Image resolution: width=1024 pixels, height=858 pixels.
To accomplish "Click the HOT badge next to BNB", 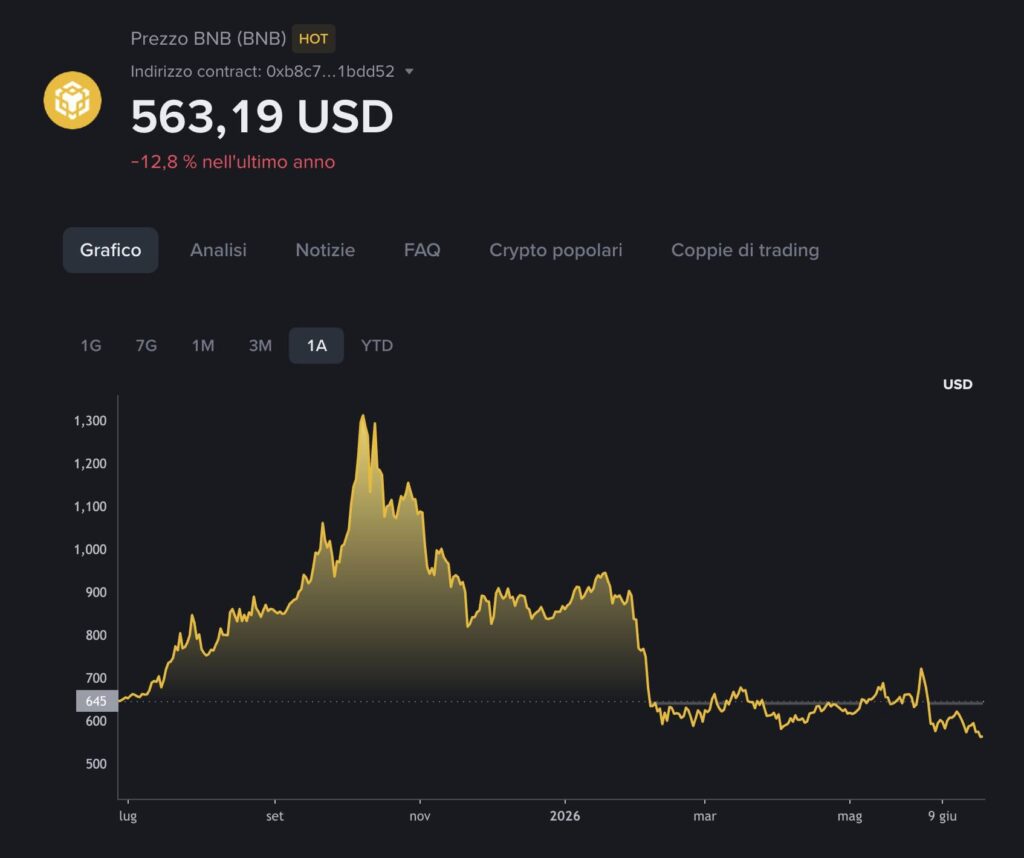I will pyautogui.click(x=313, y=39).
